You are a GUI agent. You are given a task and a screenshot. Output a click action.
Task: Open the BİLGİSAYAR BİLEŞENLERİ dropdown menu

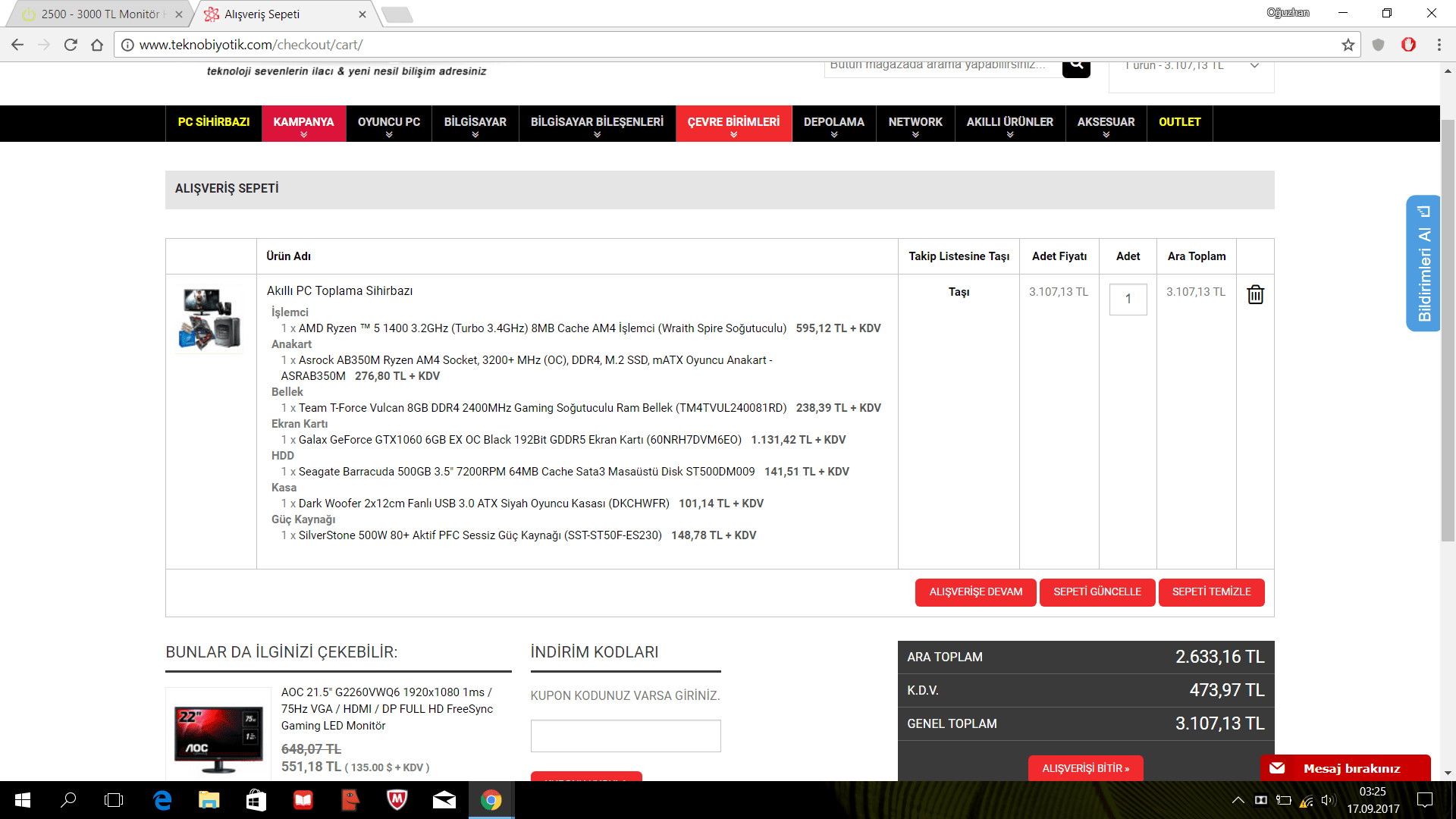tap(597, 124)
